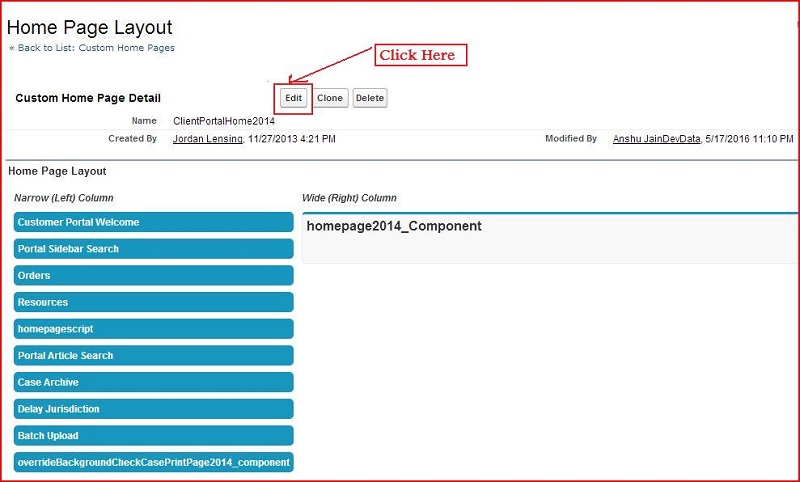This screenshot has height=482, width=800.
Task: Select Delay Jurisdiction component bar
Action: click(x=154, y=409)
